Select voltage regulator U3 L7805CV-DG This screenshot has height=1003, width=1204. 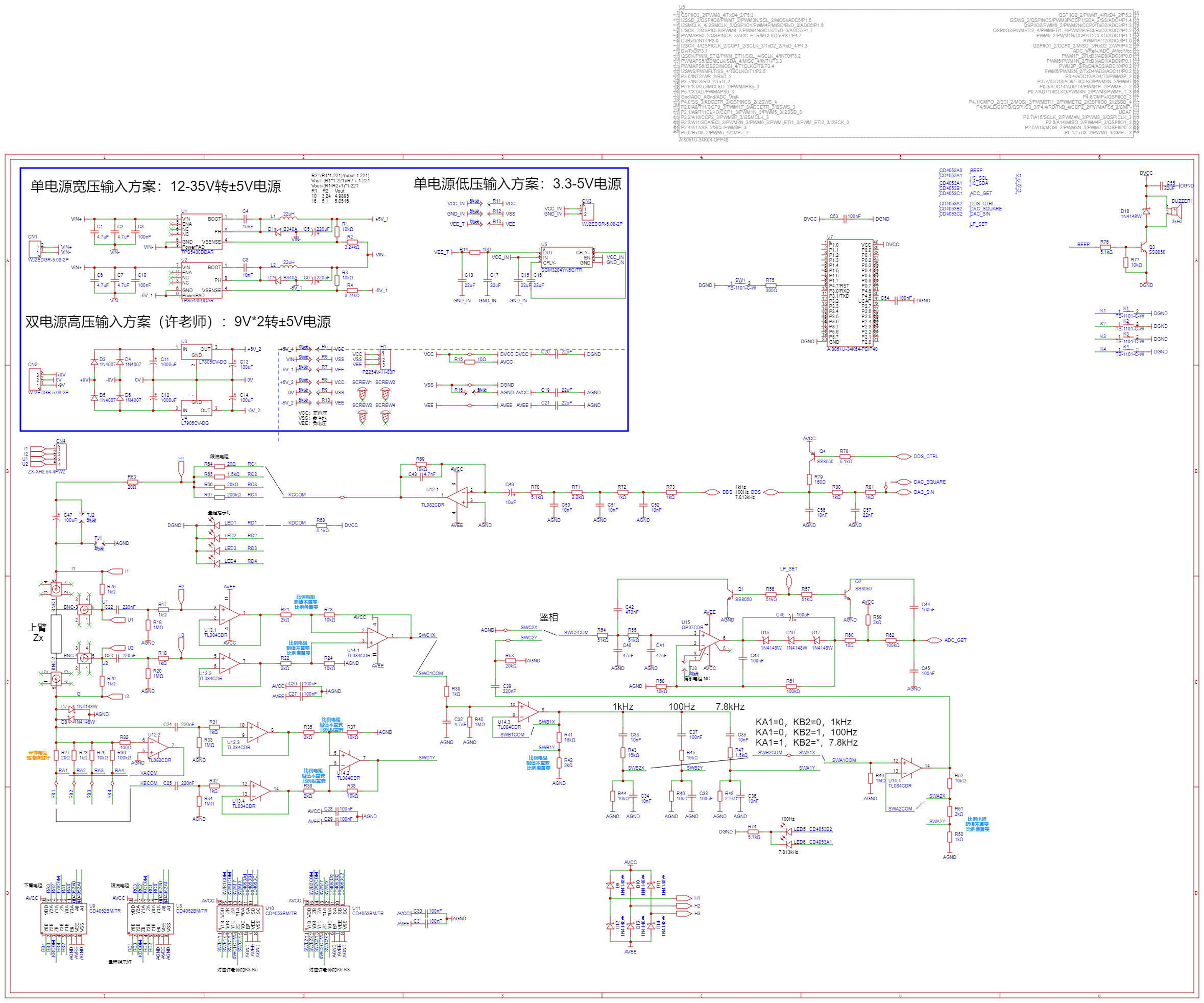(198, 352)
